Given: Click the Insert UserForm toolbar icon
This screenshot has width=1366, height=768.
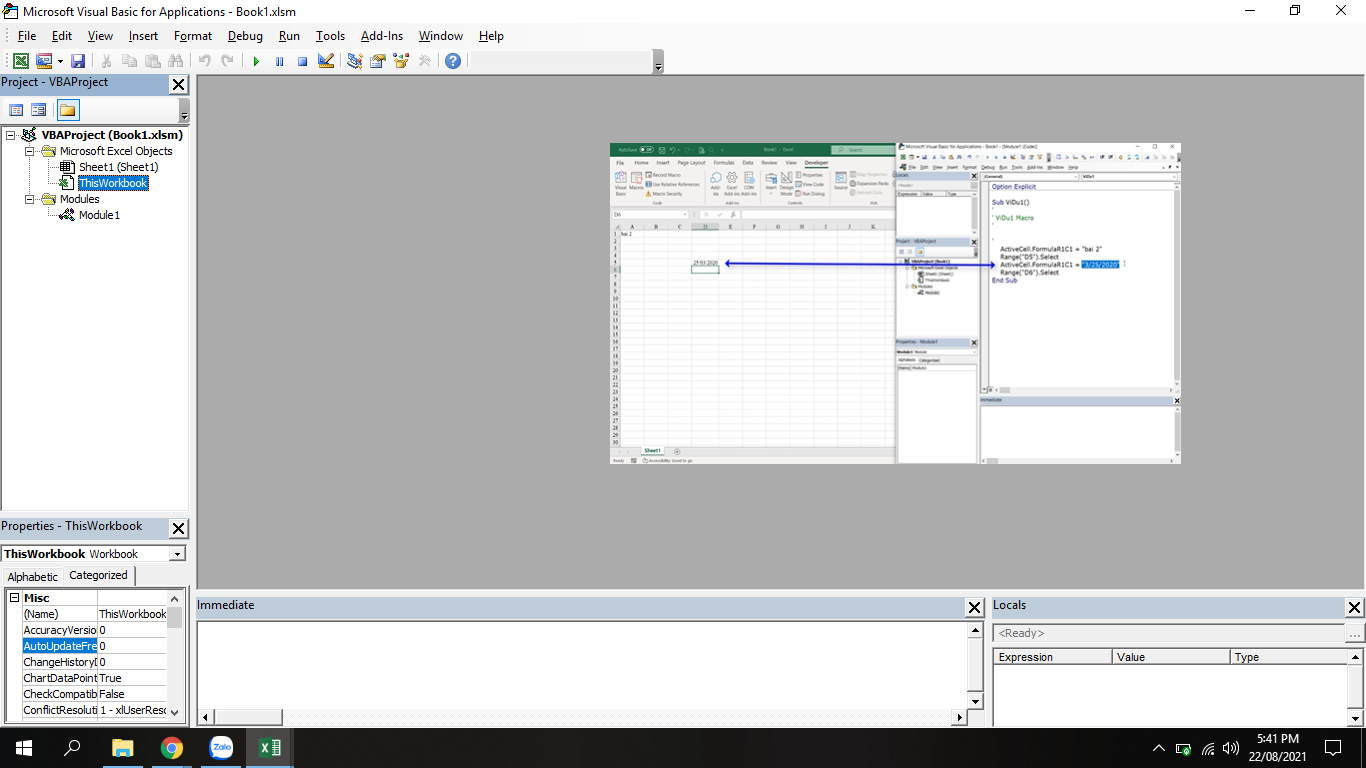Looking at the screenshot, I should (x=43, y=61).
